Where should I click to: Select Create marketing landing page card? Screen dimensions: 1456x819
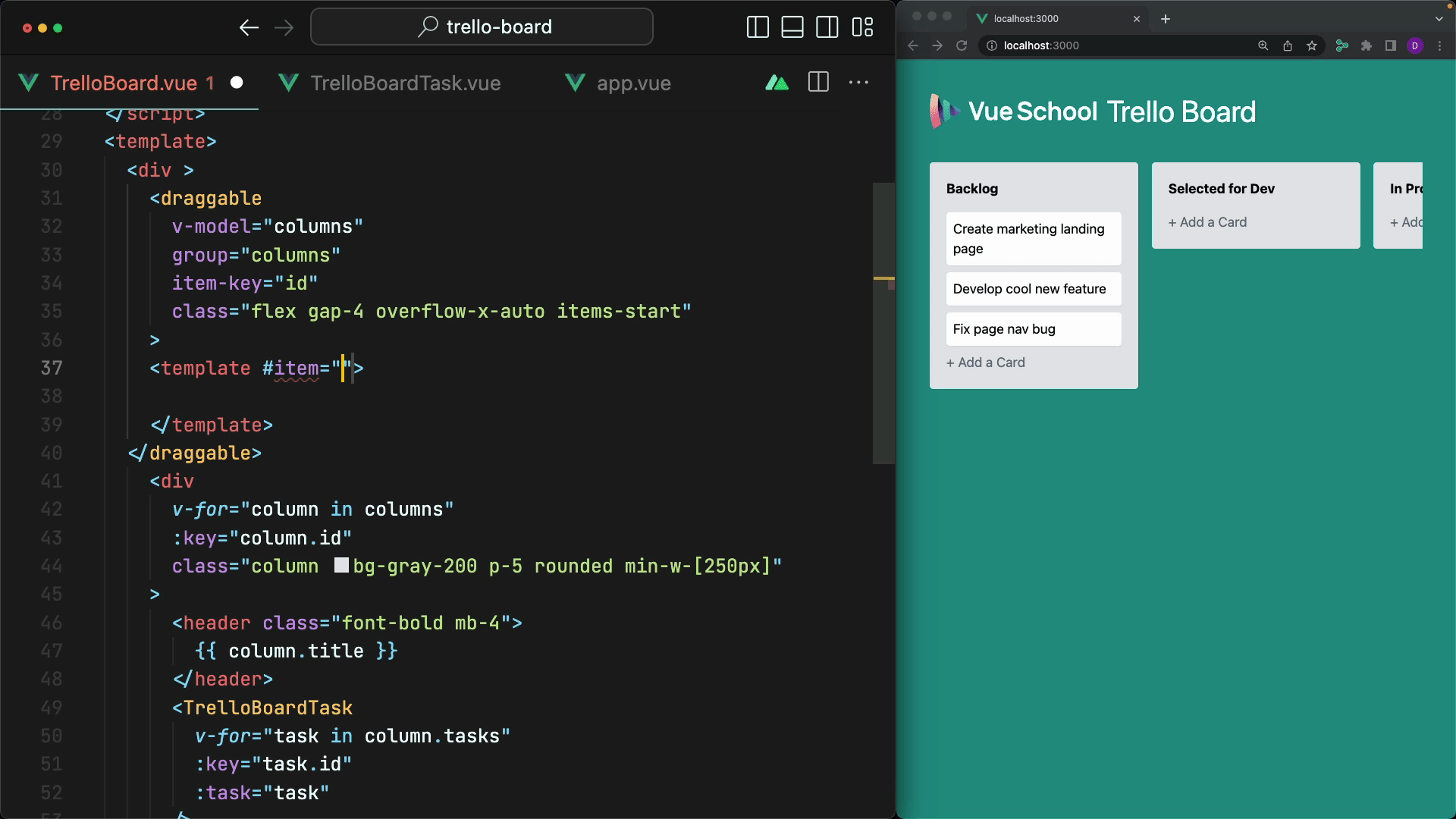[1034, 239]
